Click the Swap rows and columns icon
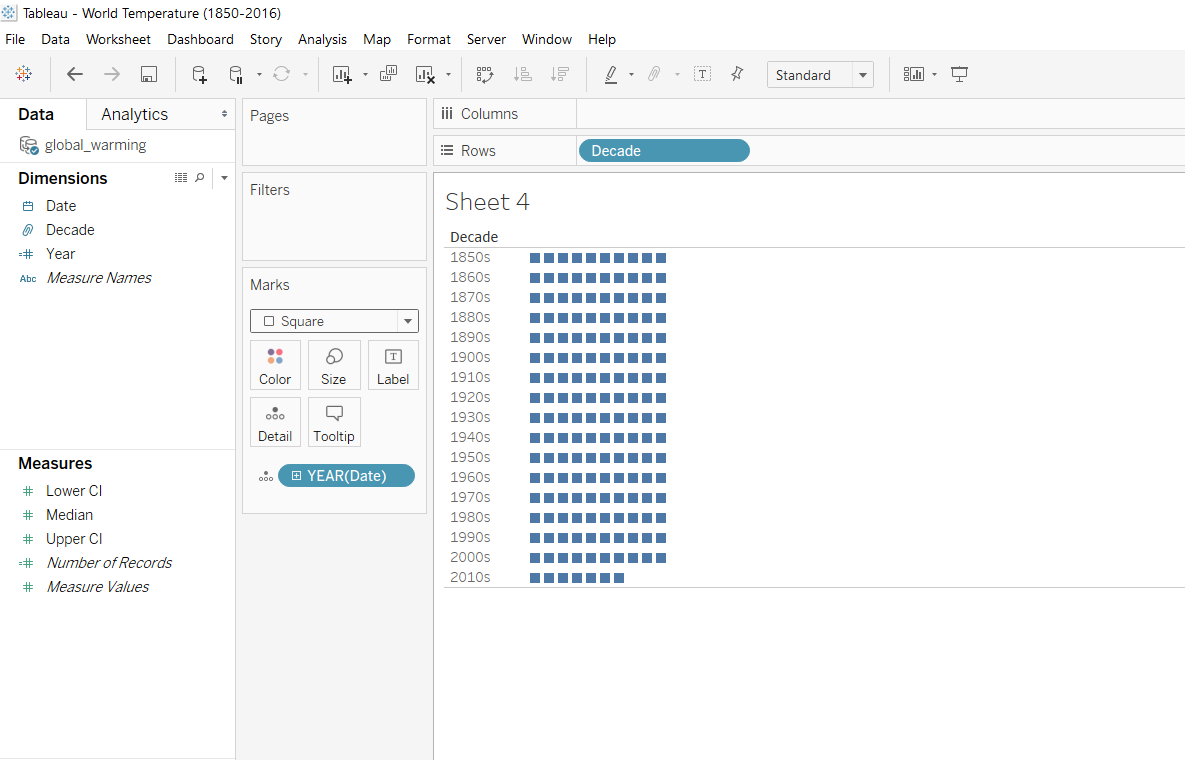This screenshot has height=760, width=1185. (485, 74)
